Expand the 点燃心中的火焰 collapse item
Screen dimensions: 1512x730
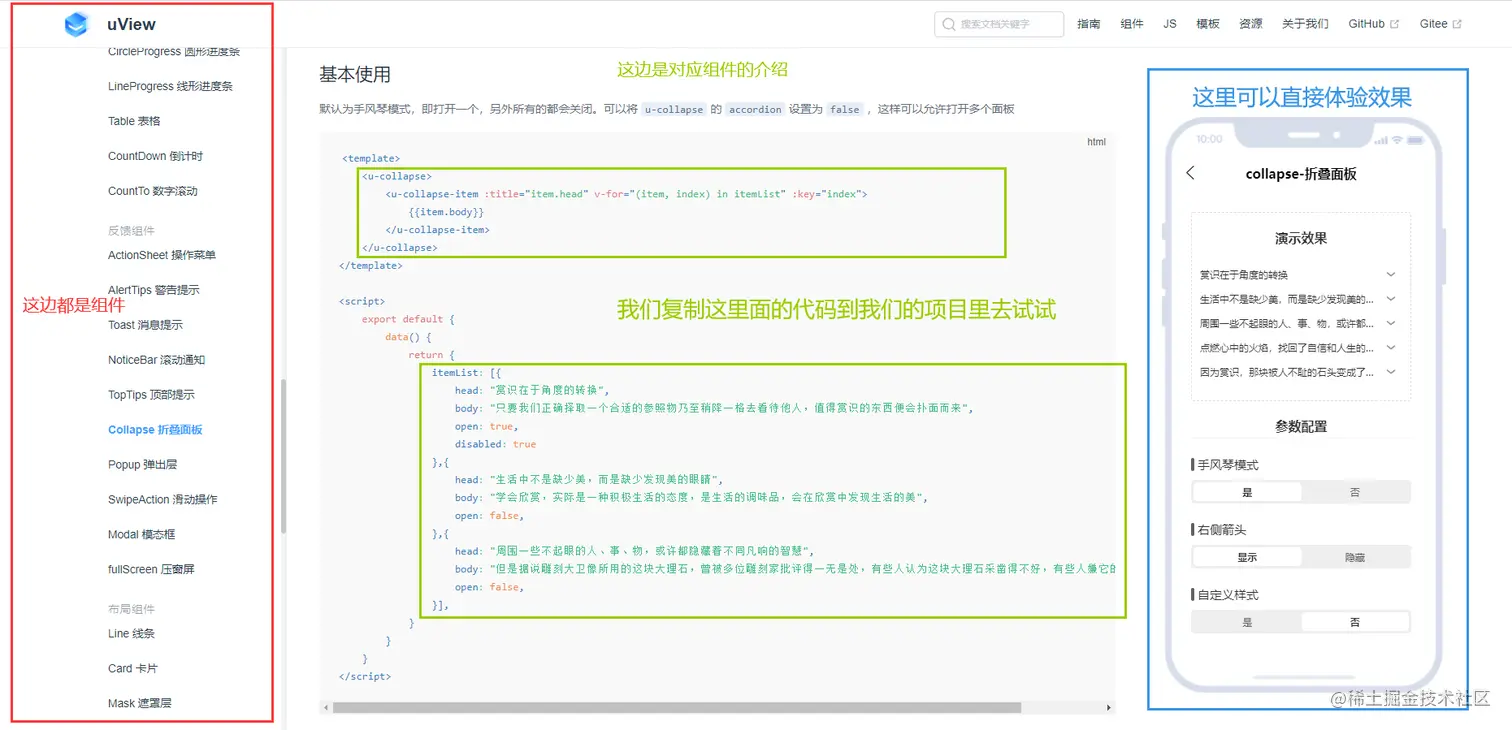[x=1298, y=348]
